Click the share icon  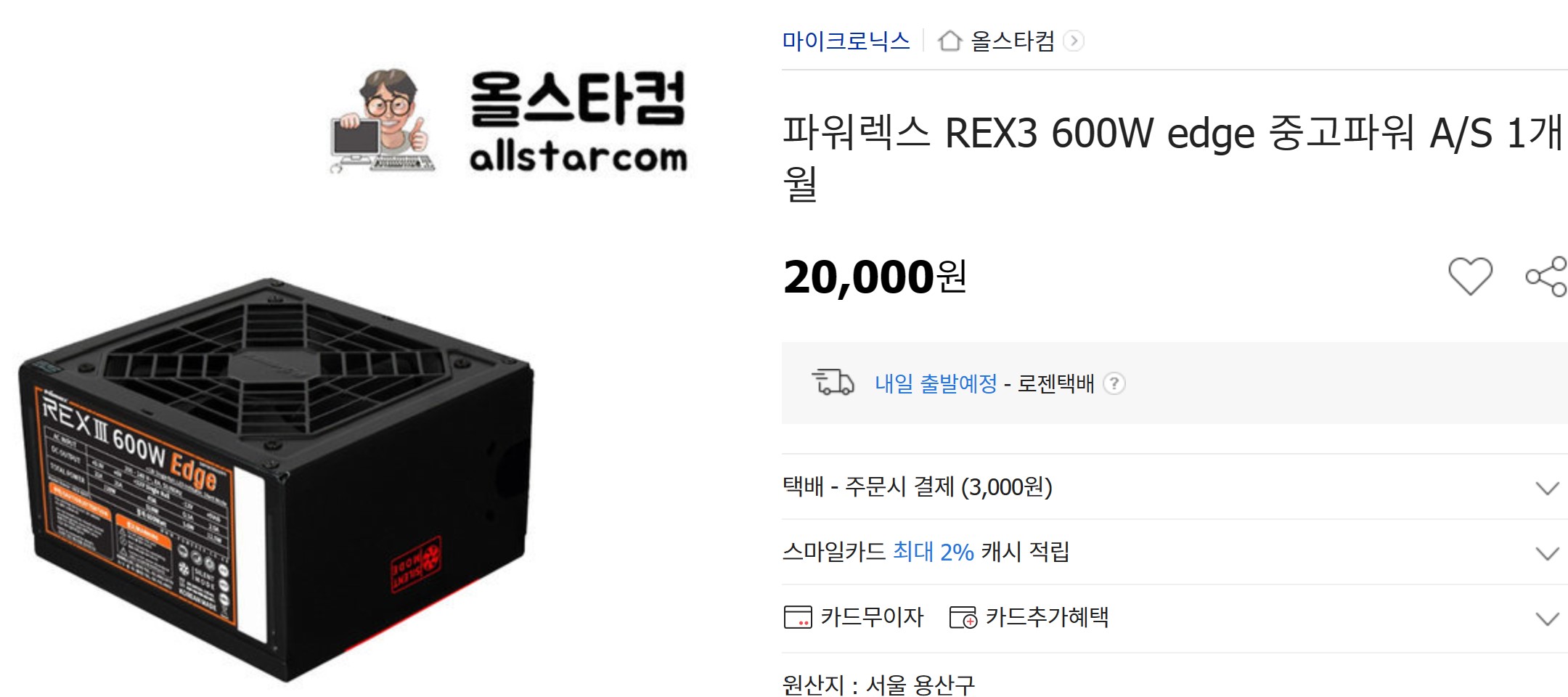(x=1546, y=276)
